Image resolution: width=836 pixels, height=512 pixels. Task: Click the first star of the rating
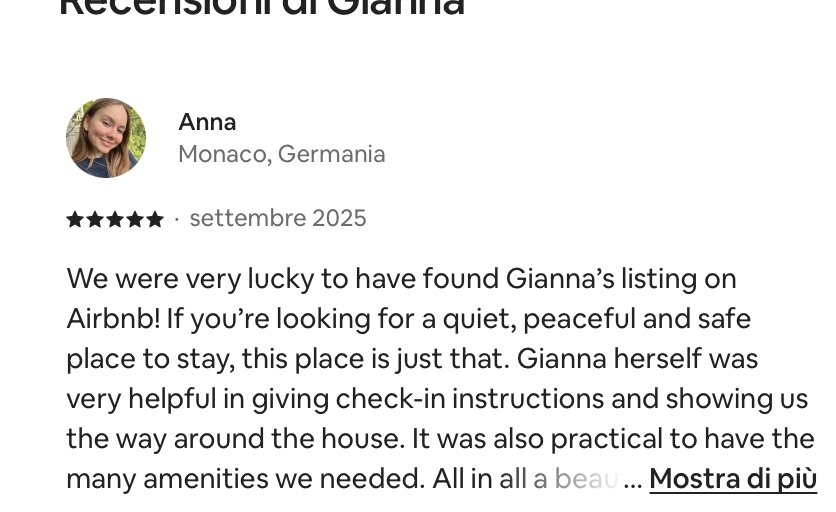click(75, 219)
